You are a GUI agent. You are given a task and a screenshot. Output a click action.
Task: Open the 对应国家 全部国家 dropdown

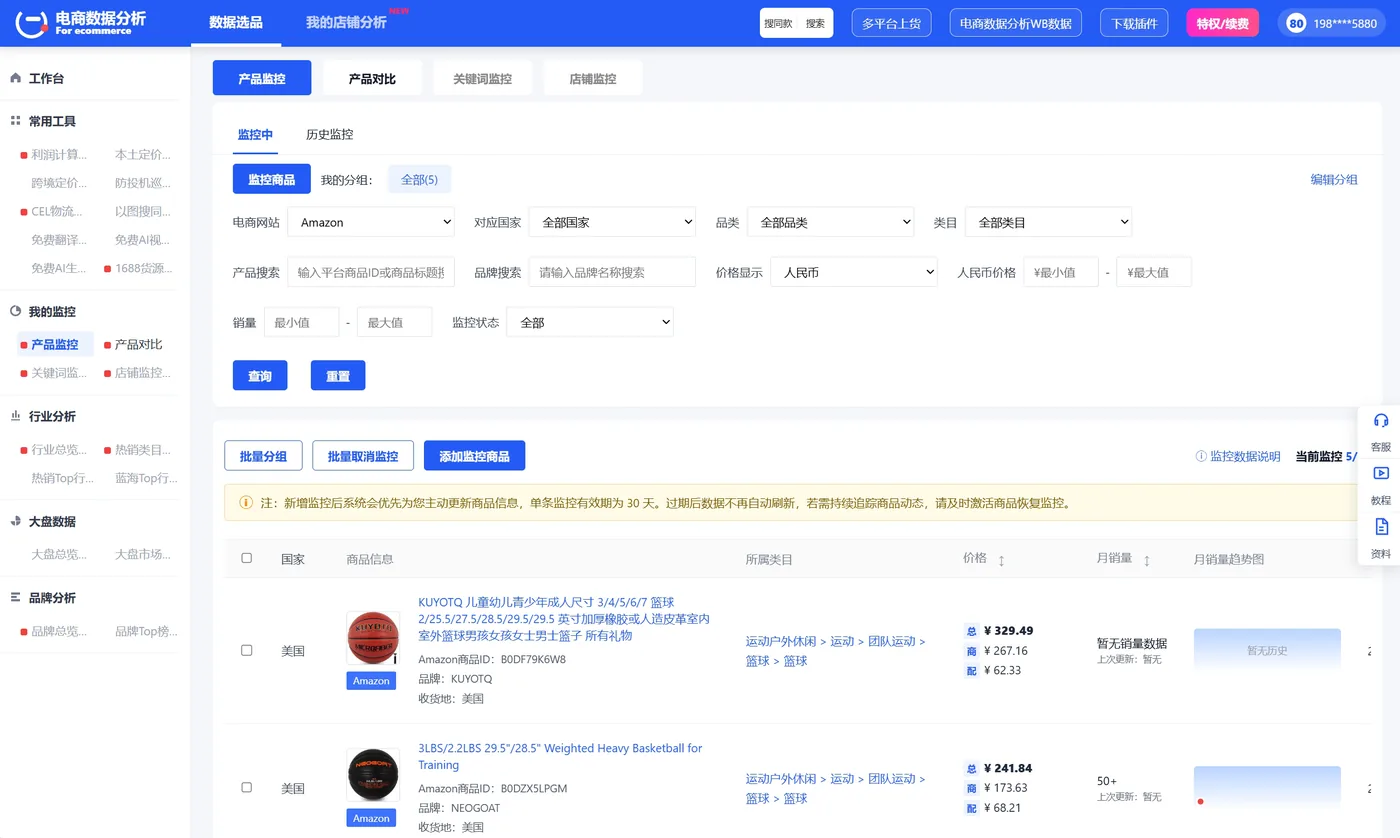click(x=612, y=222)
